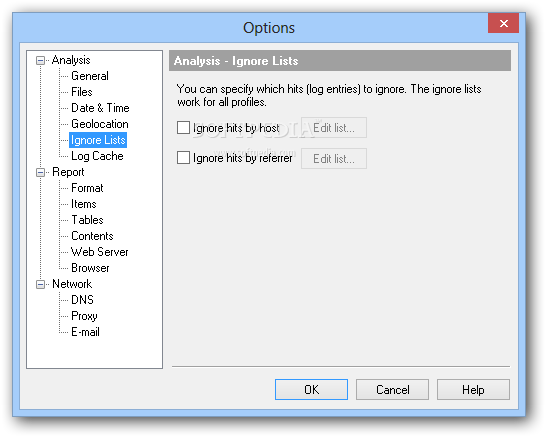
Task: Select the Report category
Action: point(68,172)
